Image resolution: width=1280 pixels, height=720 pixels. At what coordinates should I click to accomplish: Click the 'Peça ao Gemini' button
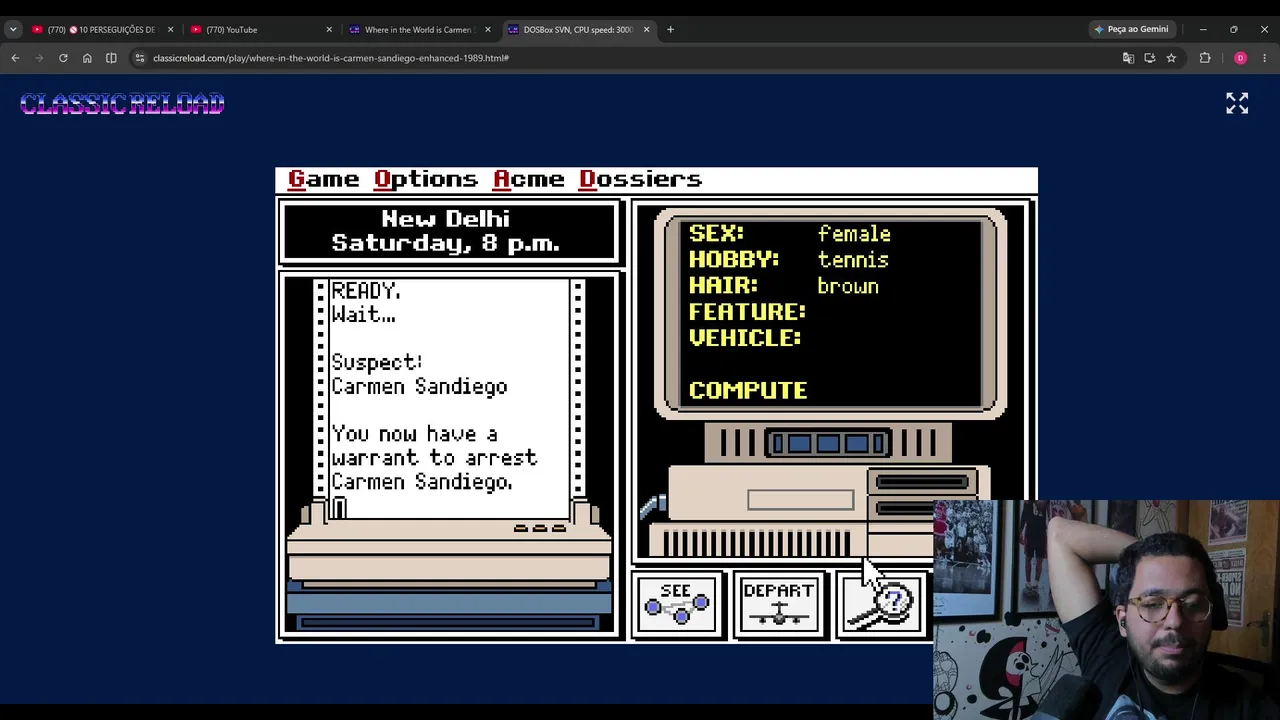tap(1131, 29)
